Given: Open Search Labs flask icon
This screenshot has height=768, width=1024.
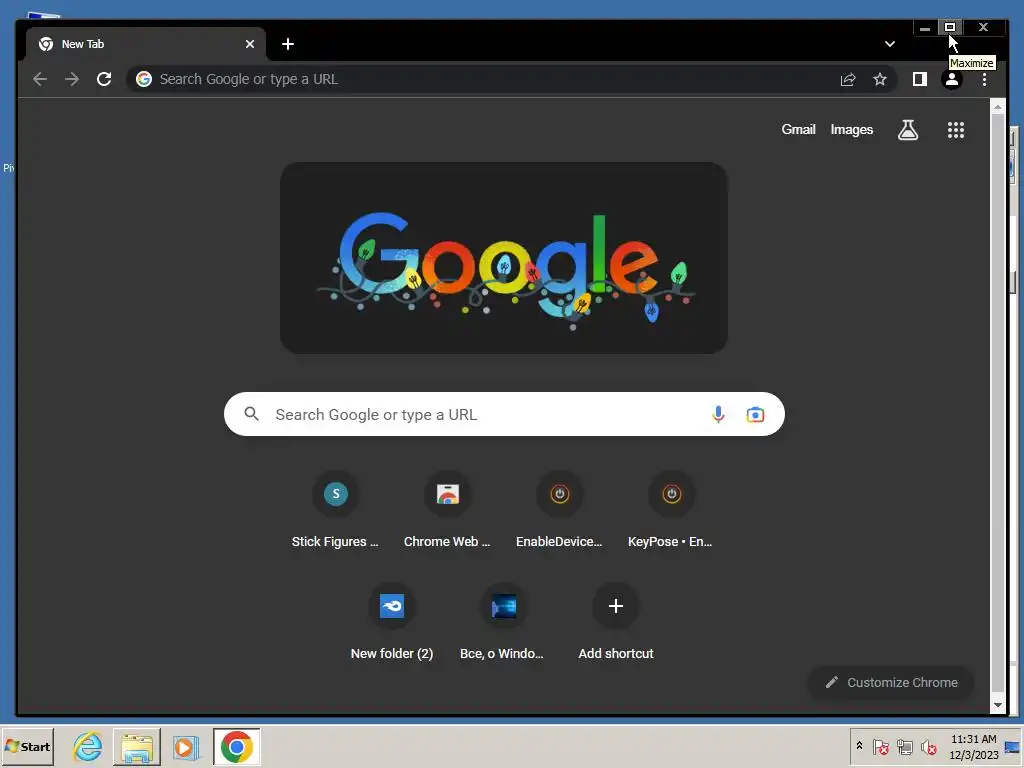Looking at the screenshot, I should coord(908,130).
